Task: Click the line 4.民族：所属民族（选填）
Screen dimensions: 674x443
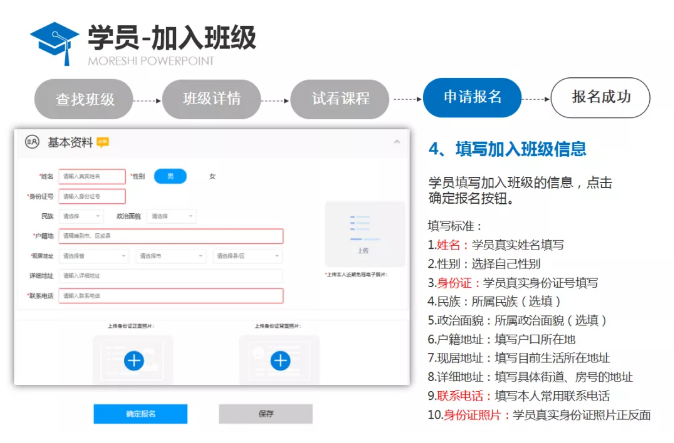Action: coord(494,302)
